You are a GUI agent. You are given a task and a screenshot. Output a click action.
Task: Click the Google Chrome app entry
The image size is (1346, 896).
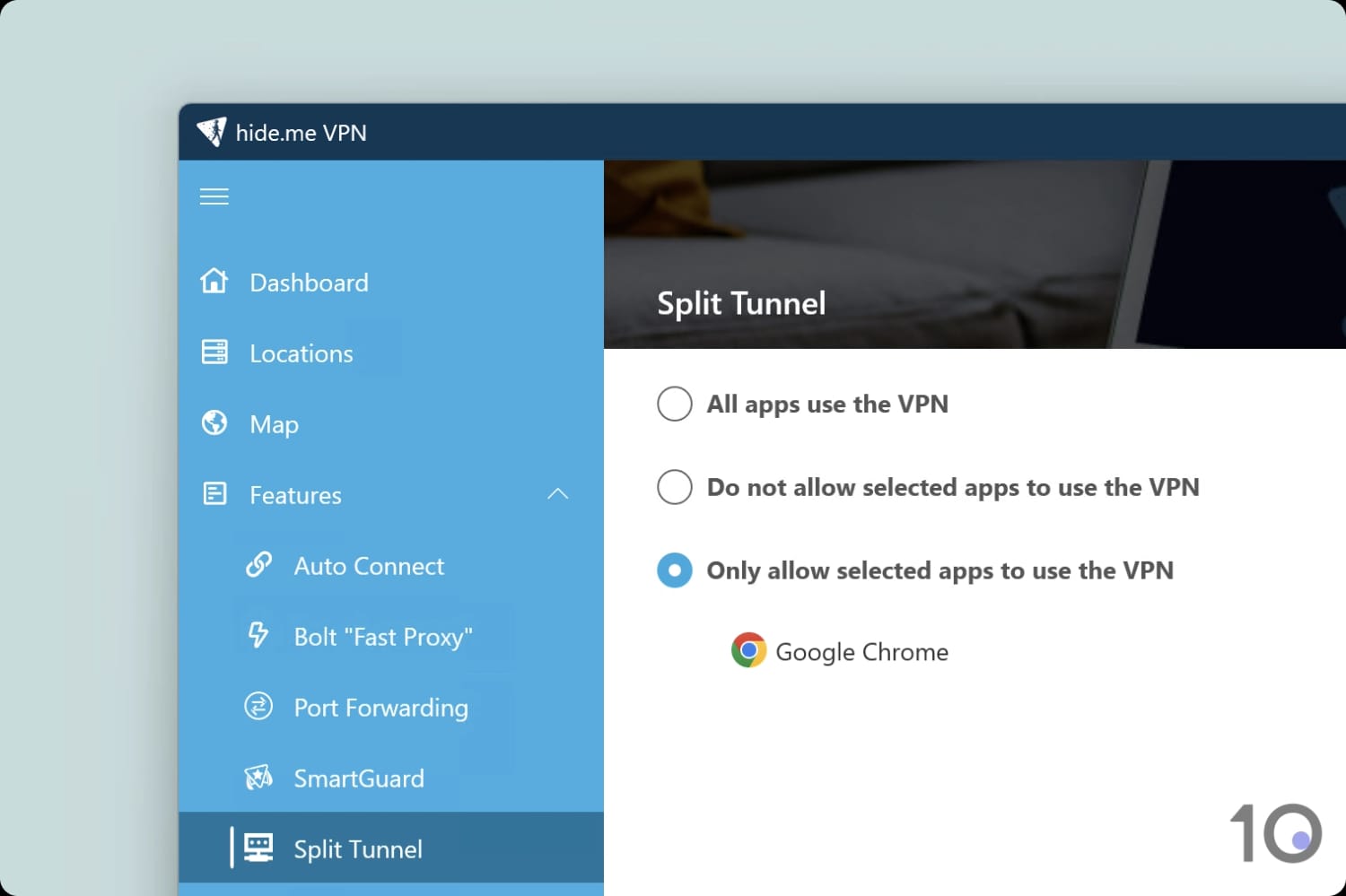861,652
